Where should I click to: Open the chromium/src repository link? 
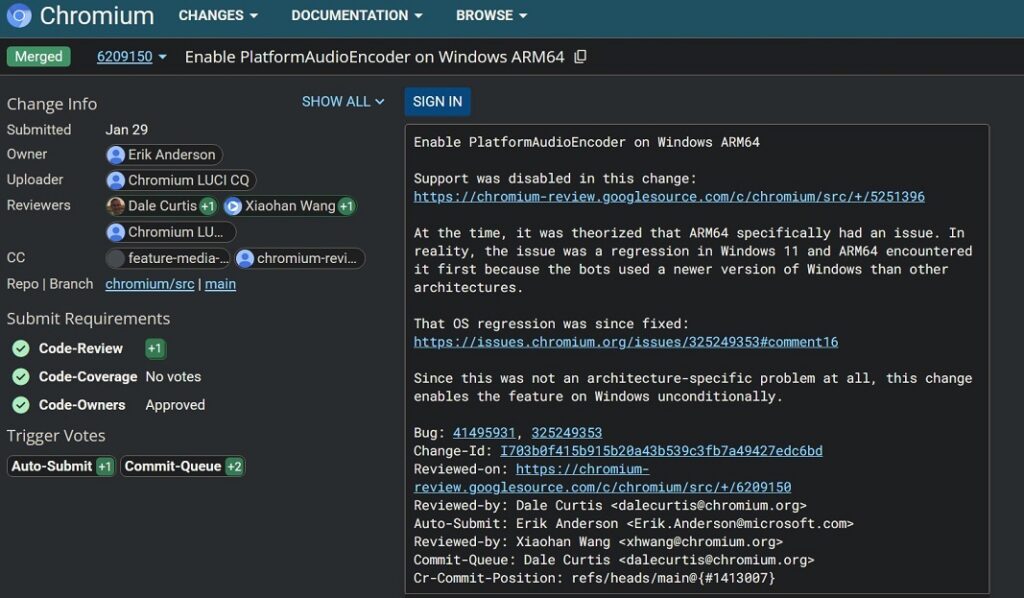pos(149,283)
